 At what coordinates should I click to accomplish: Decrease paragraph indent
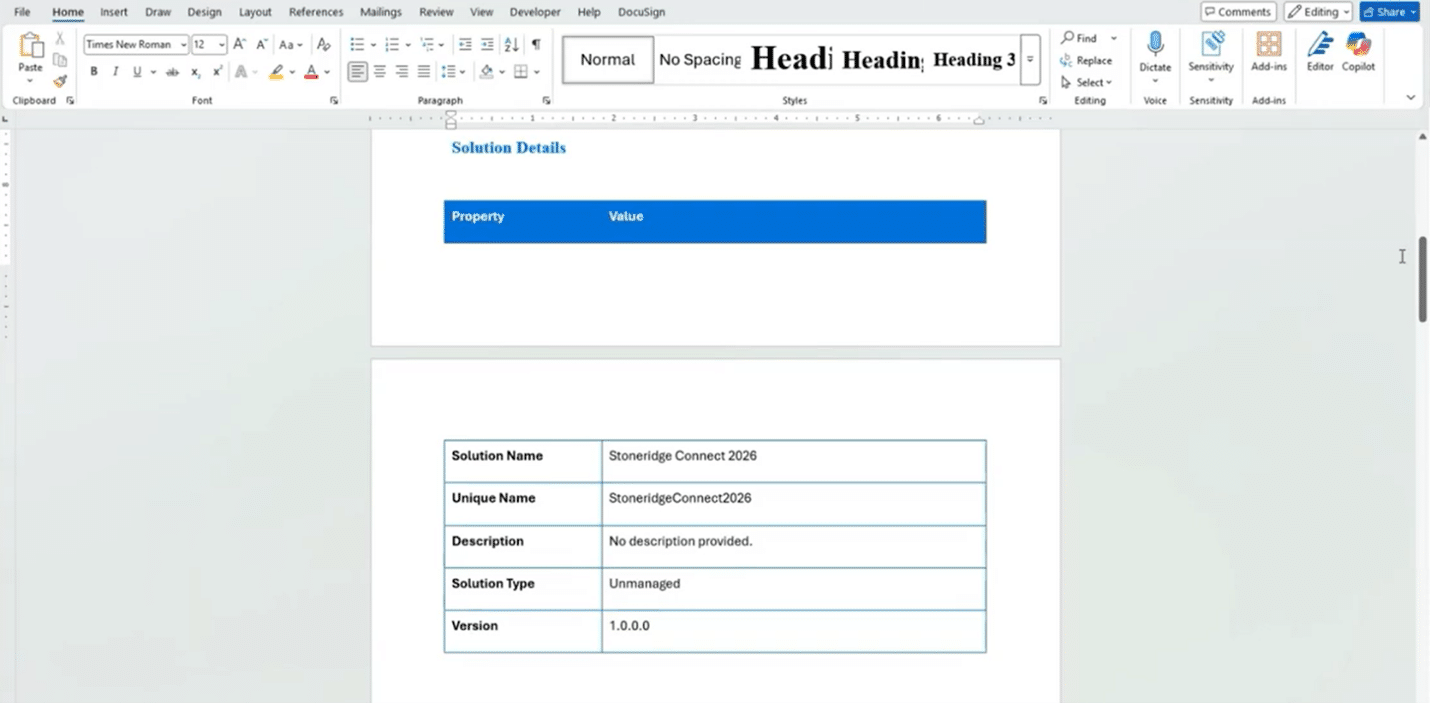(465, 44)
